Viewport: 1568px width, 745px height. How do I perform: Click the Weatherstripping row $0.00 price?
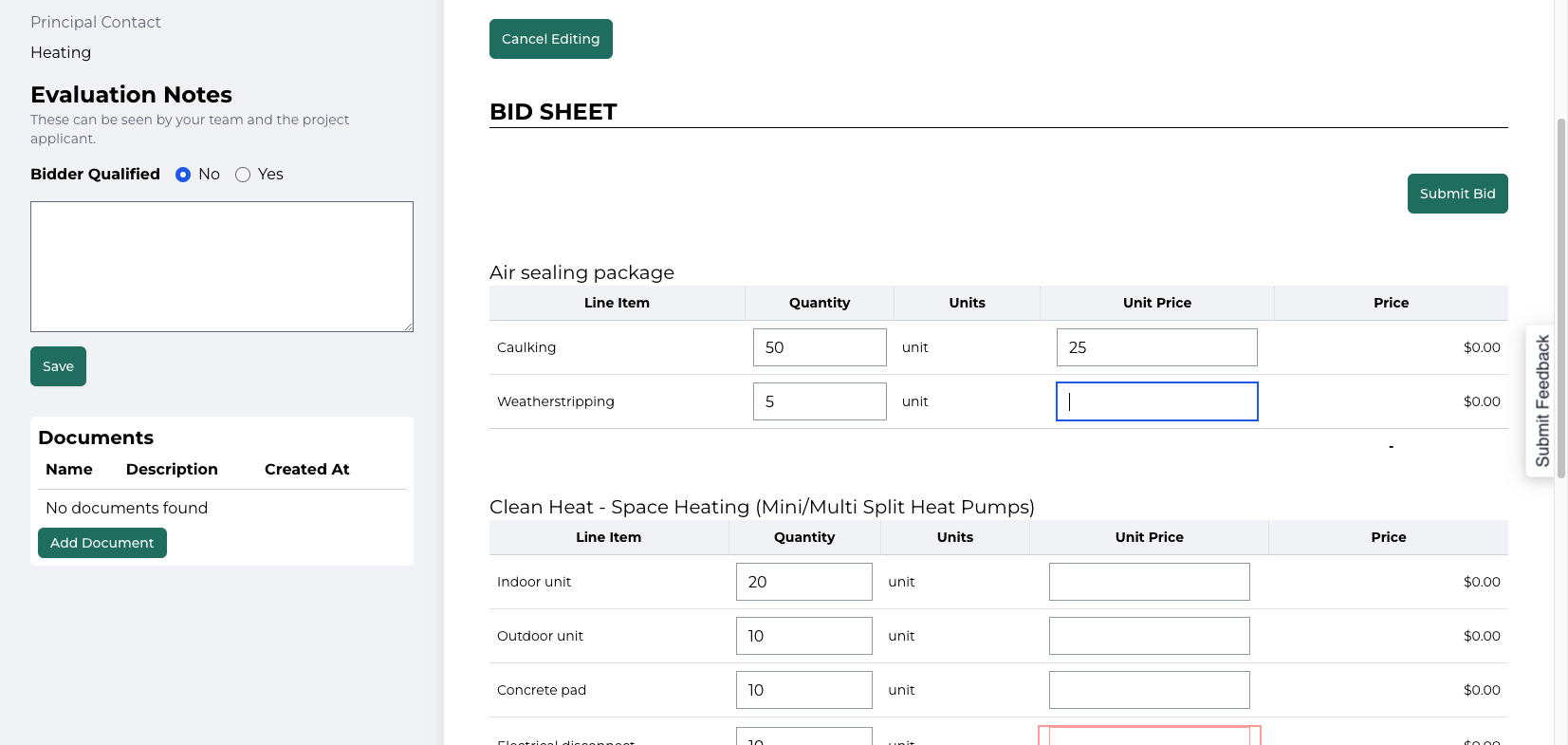(x=1482, y=401)
